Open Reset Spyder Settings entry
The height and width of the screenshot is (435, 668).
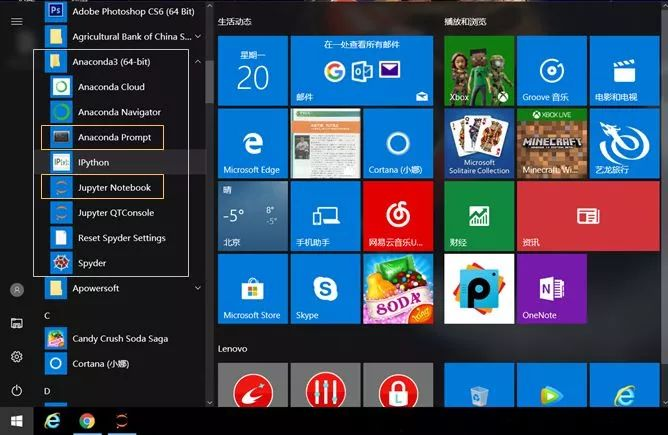click(x=121, y=238)
